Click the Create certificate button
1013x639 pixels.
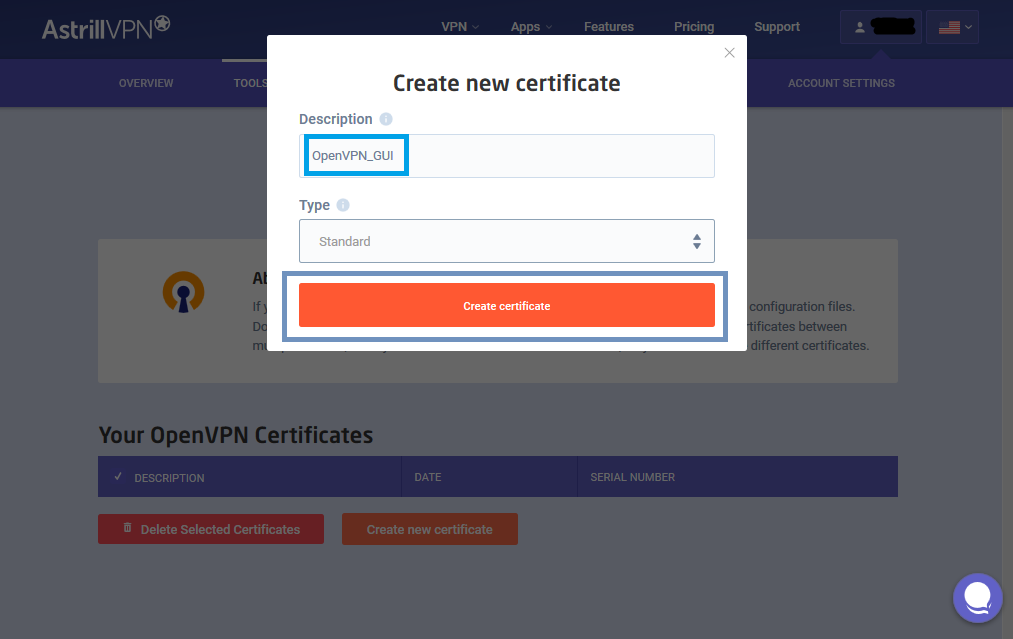click(x=506, y=305)
